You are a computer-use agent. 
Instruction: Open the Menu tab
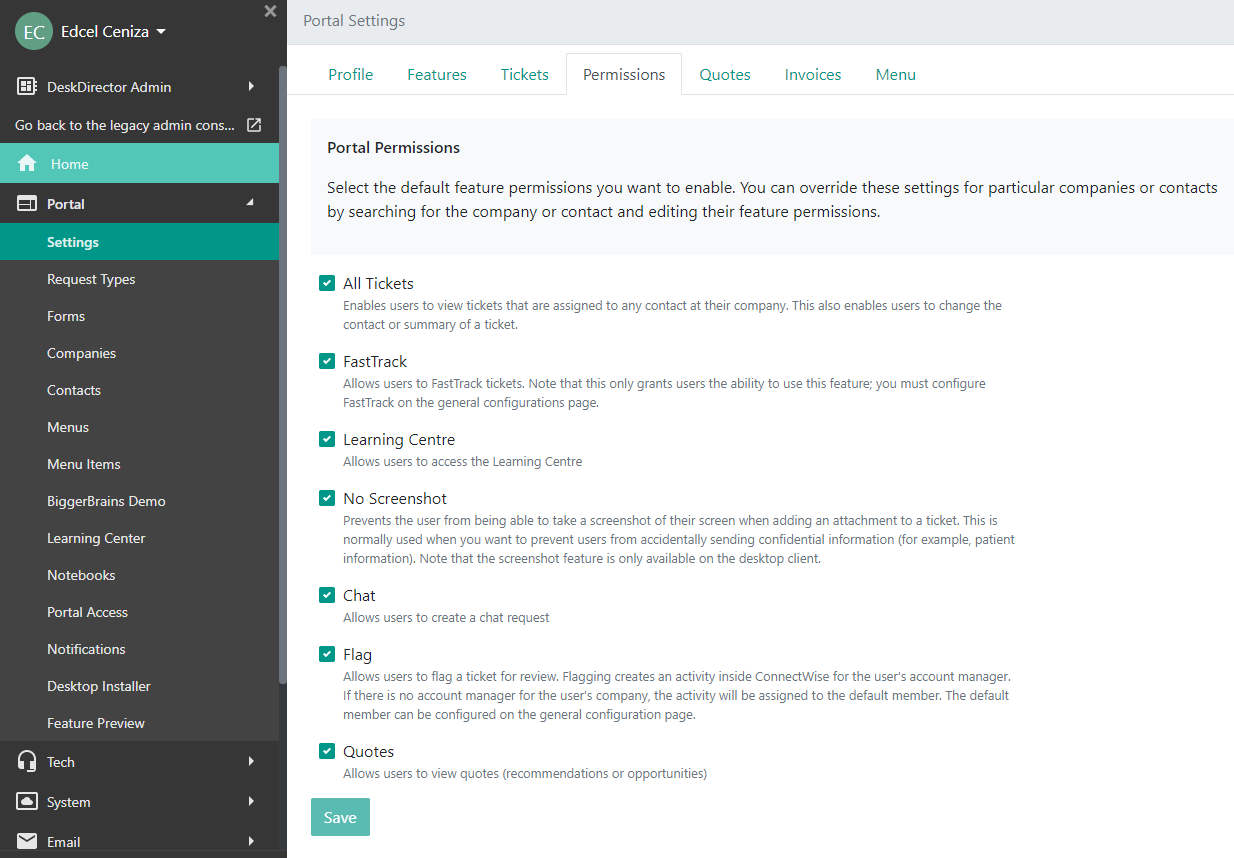pos(896,74)
